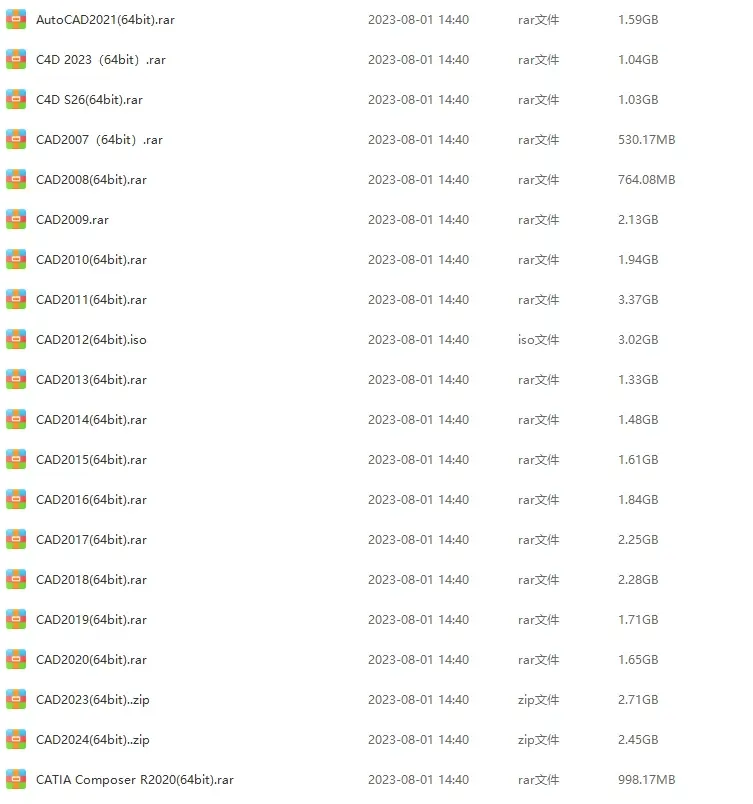Click the archive icon for CAD2013(64bit).rar
Image resolution: width=753 pixels, height=804 pixels.
pos(16,379)
